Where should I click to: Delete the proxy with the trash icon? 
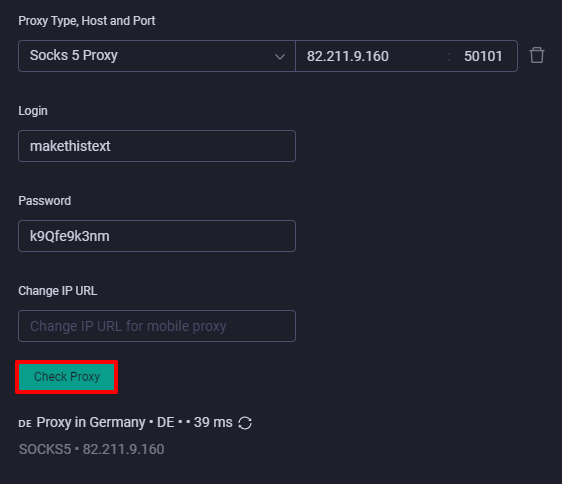[537, 56]
